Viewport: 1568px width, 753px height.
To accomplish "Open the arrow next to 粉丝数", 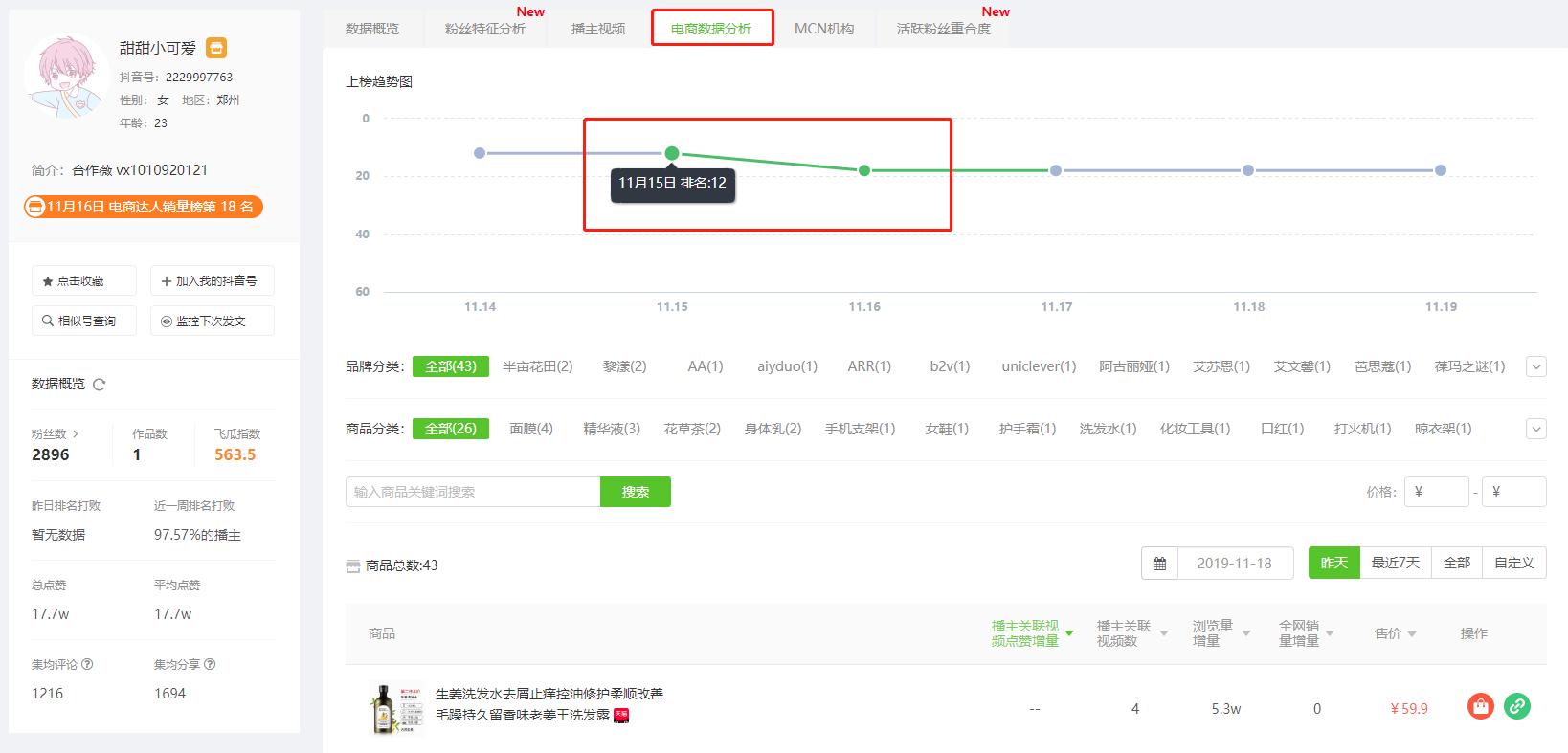I will pos(76,434).
